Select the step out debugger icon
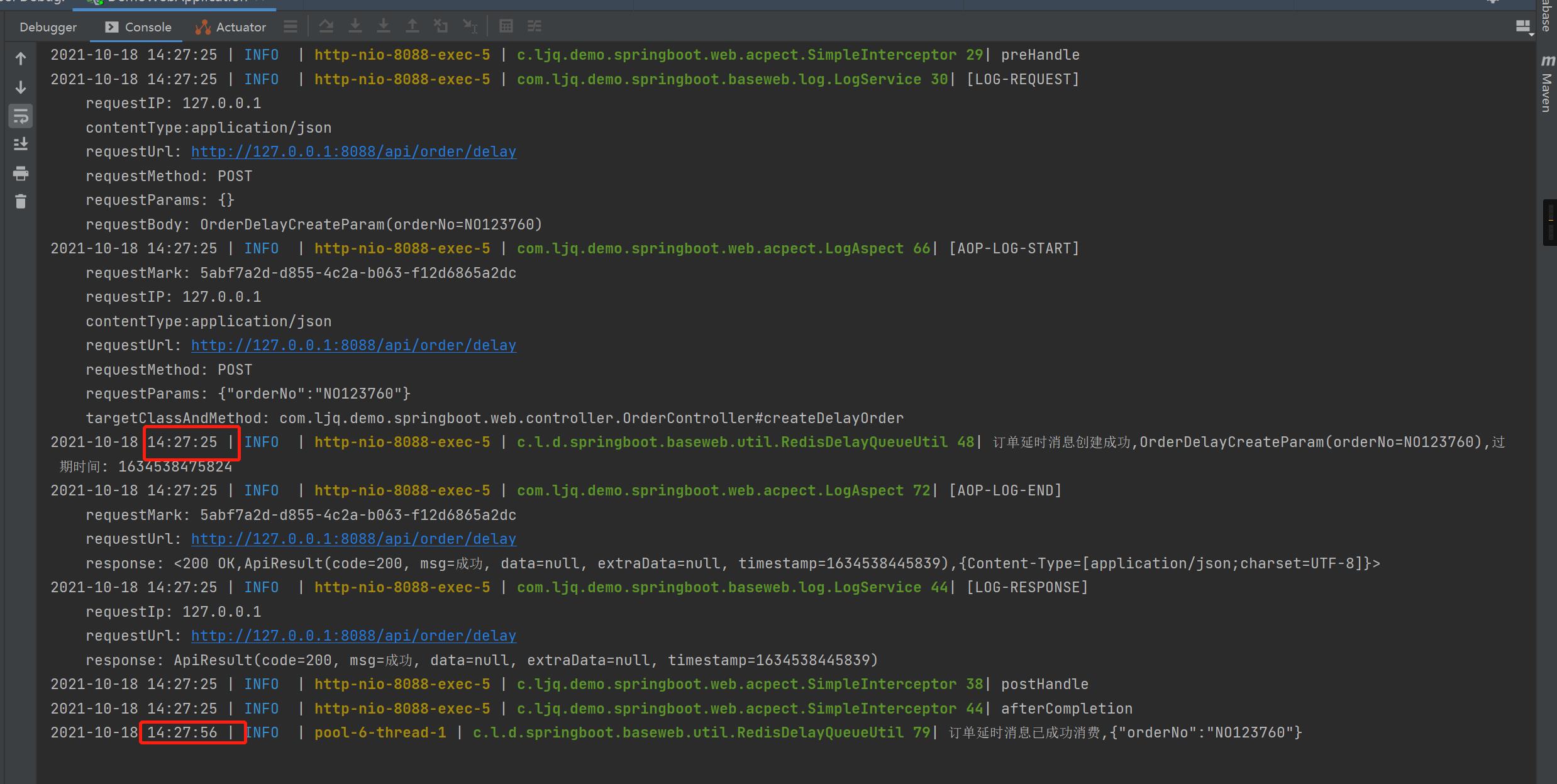The height and width of the screenshot is (784, 1557). pos(413,26)
